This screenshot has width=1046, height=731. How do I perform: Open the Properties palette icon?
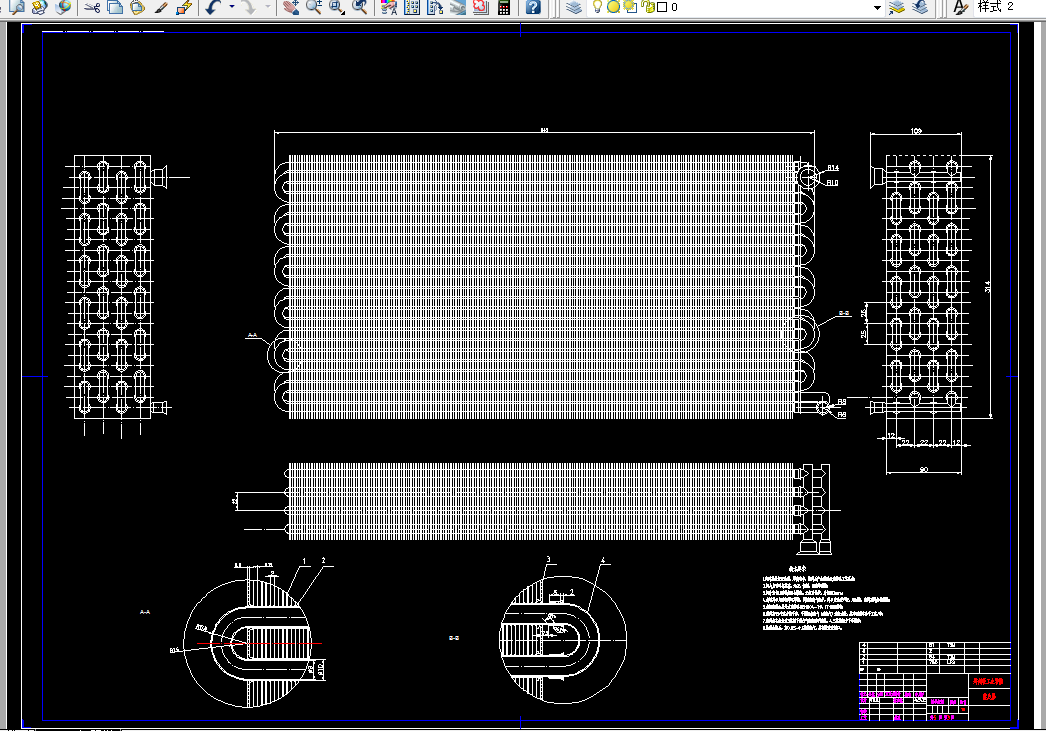[x=389, y=7]
